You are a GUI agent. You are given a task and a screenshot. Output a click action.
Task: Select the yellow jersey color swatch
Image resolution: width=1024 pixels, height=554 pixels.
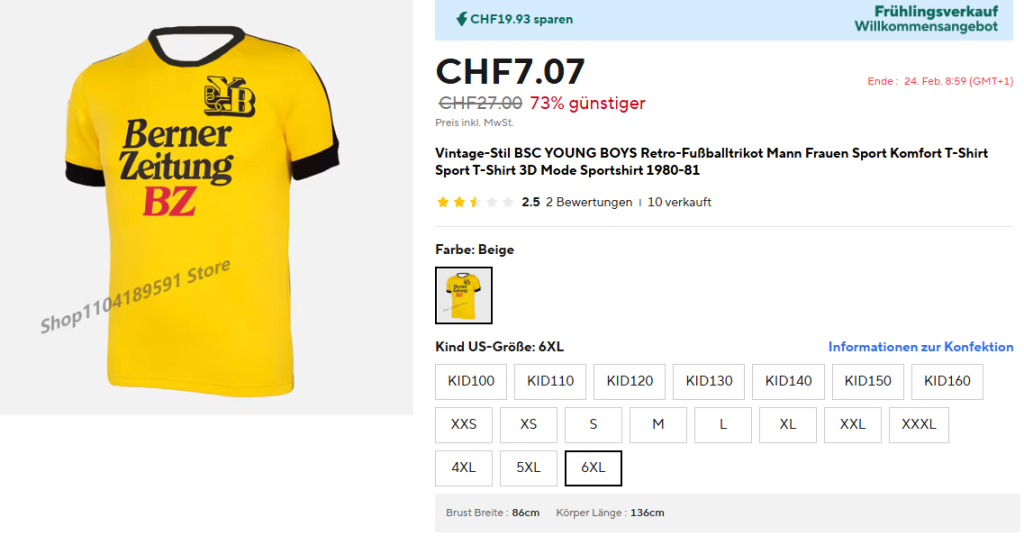pos(463,295)
